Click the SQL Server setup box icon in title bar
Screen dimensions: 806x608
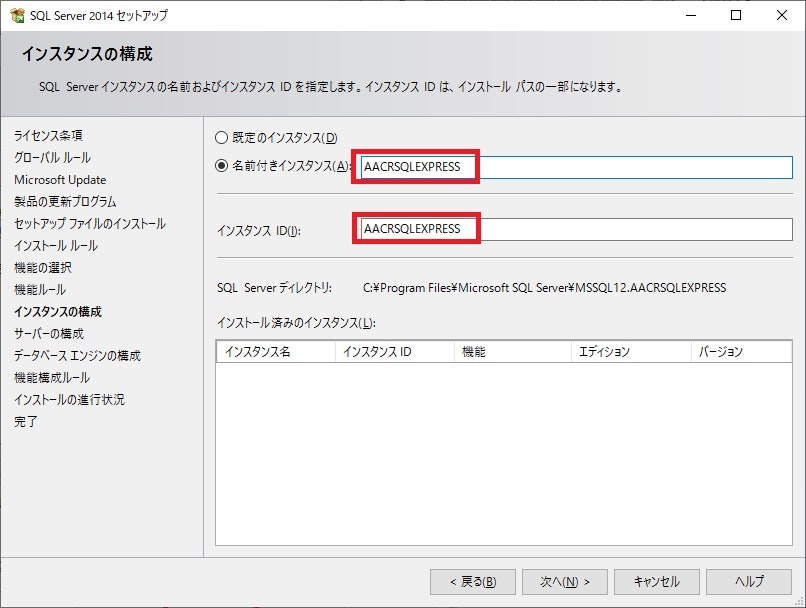pyautogui.click(x=17, y=15)
